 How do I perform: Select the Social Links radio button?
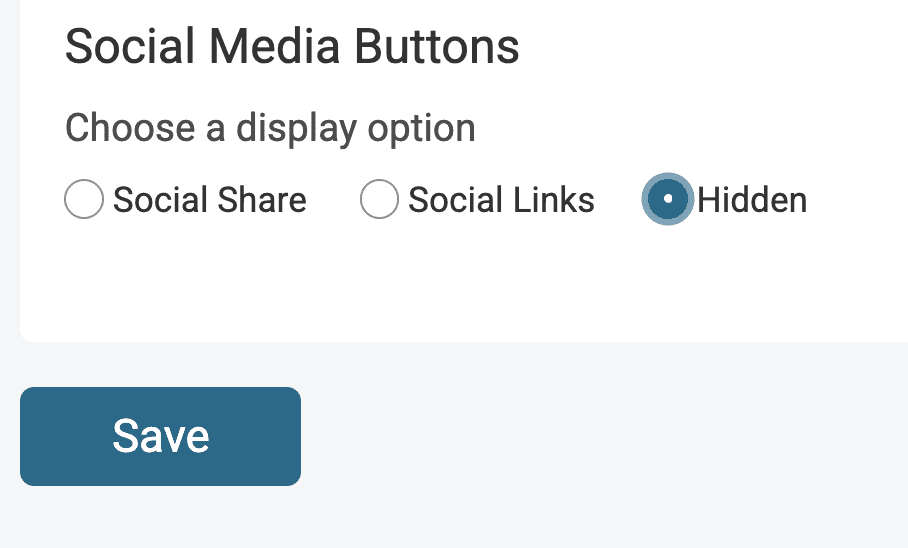click(x=379, y=199)
